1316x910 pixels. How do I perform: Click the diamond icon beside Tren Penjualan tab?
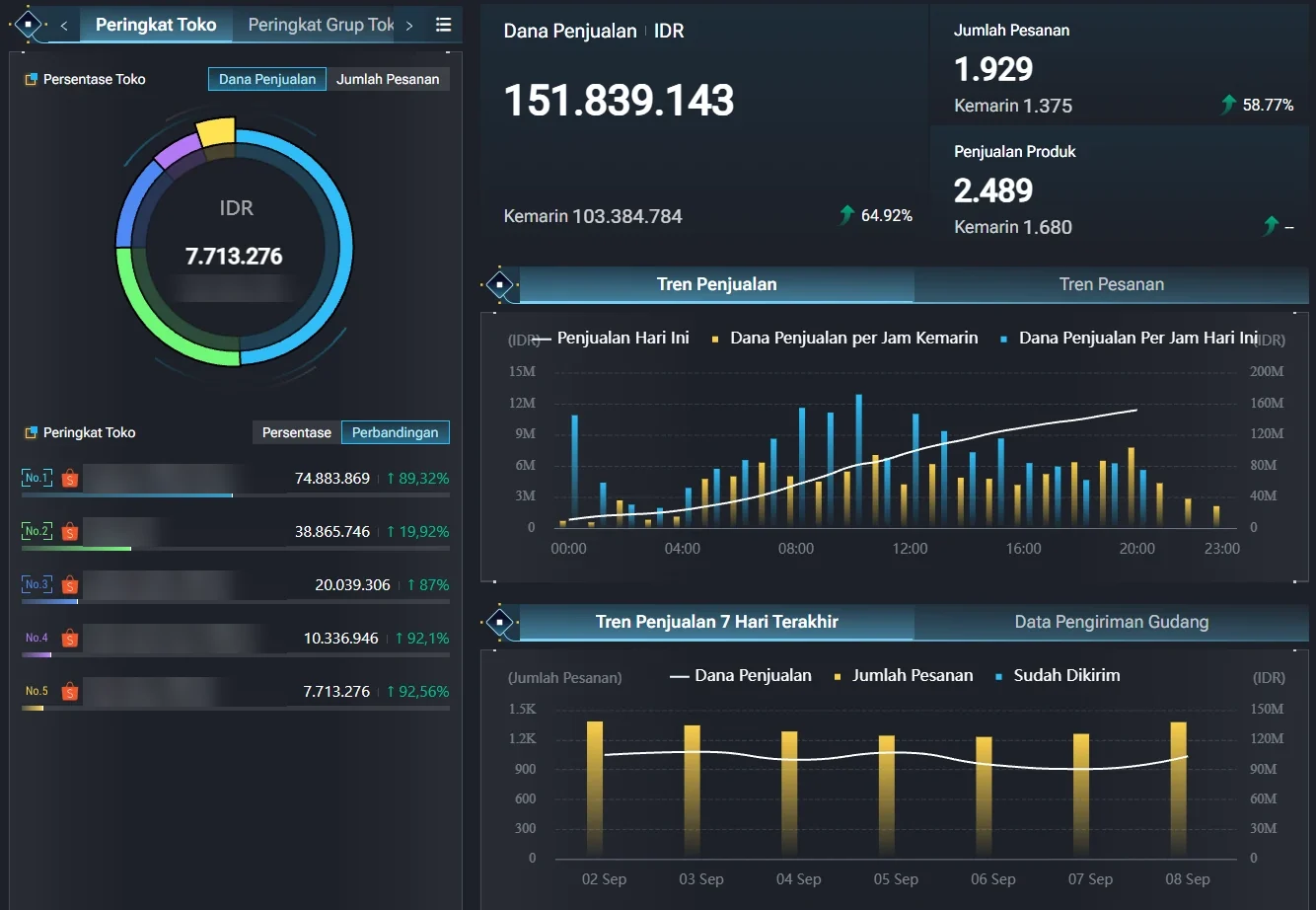[x=500, y=284]
